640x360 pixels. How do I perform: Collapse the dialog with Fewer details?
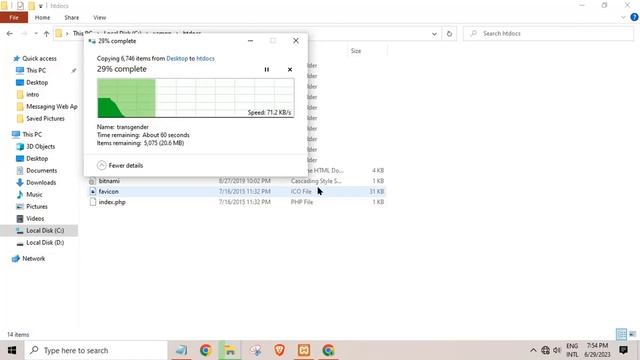[120, 165]
